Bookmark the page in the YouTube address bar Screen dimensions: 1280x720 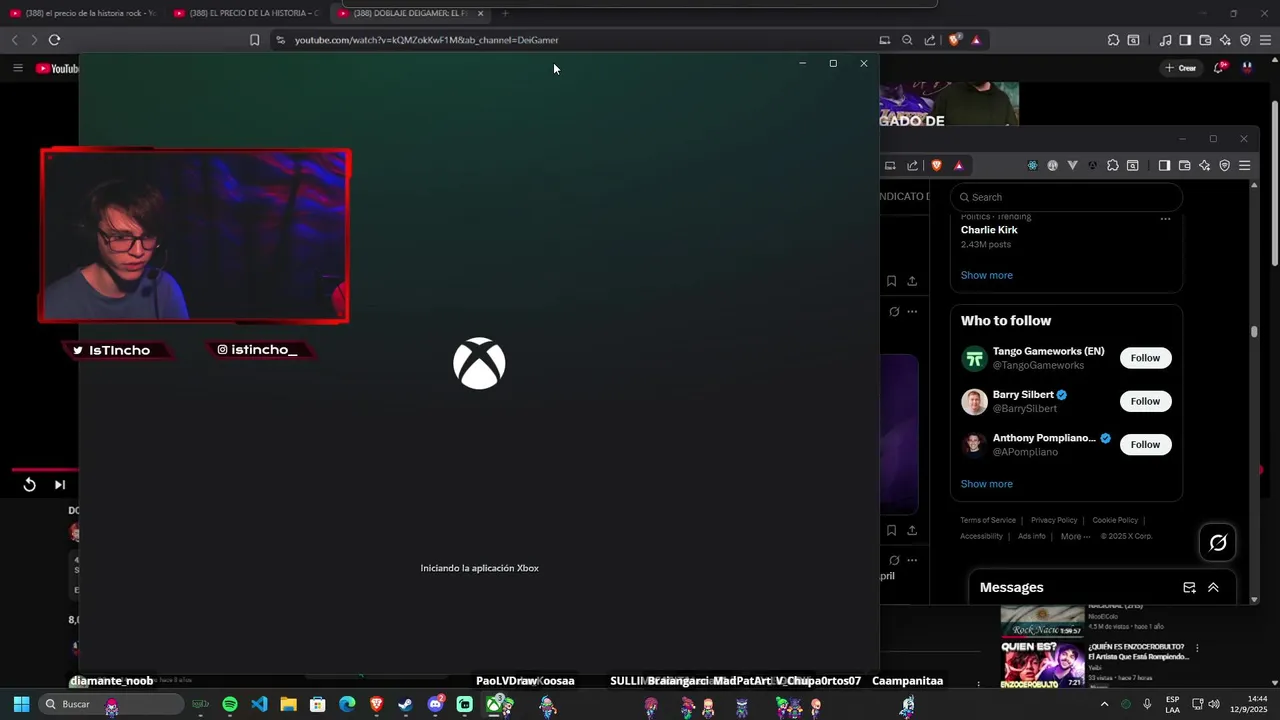click(254, 40)
